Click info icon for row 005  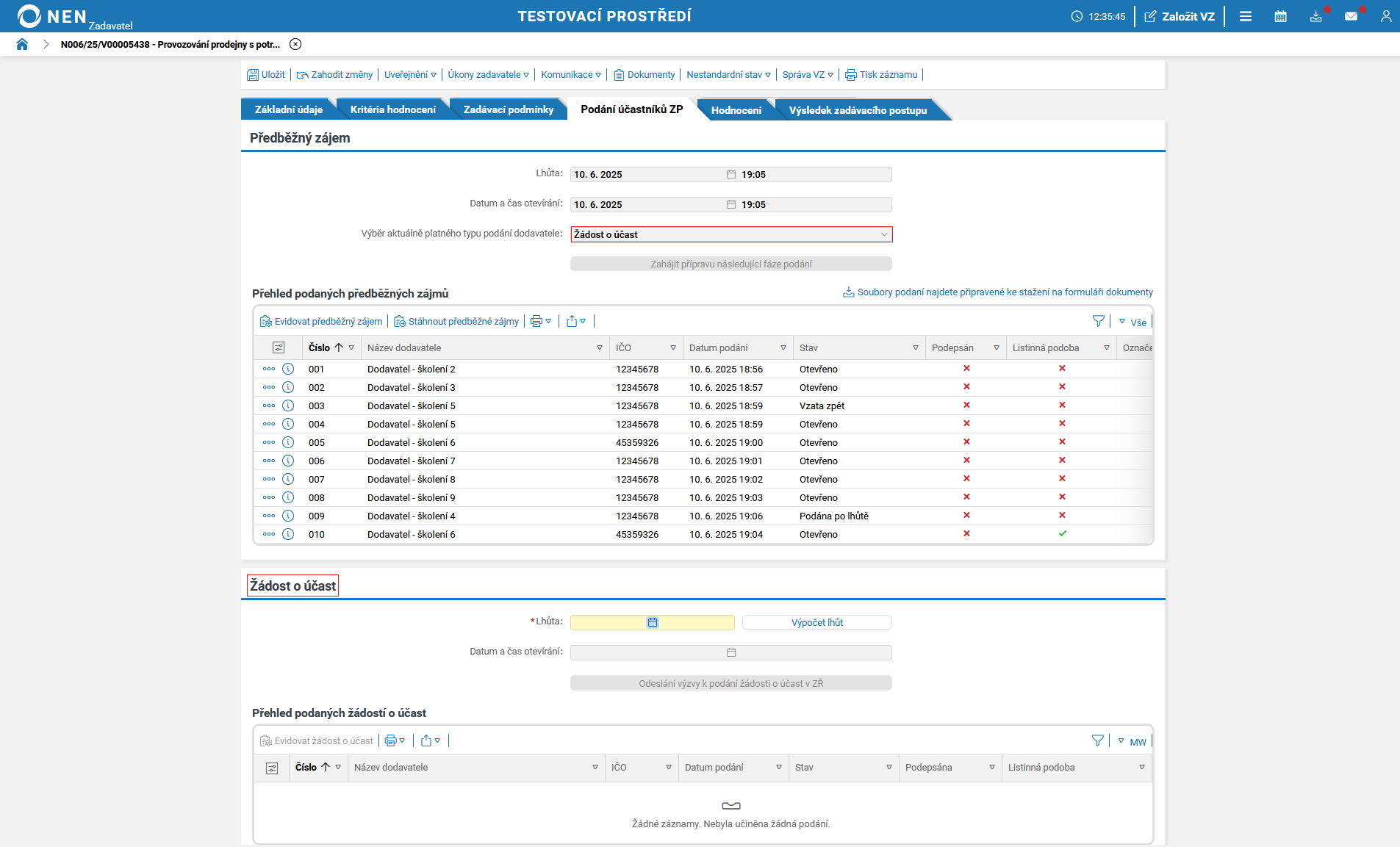[x=288, y=442]
